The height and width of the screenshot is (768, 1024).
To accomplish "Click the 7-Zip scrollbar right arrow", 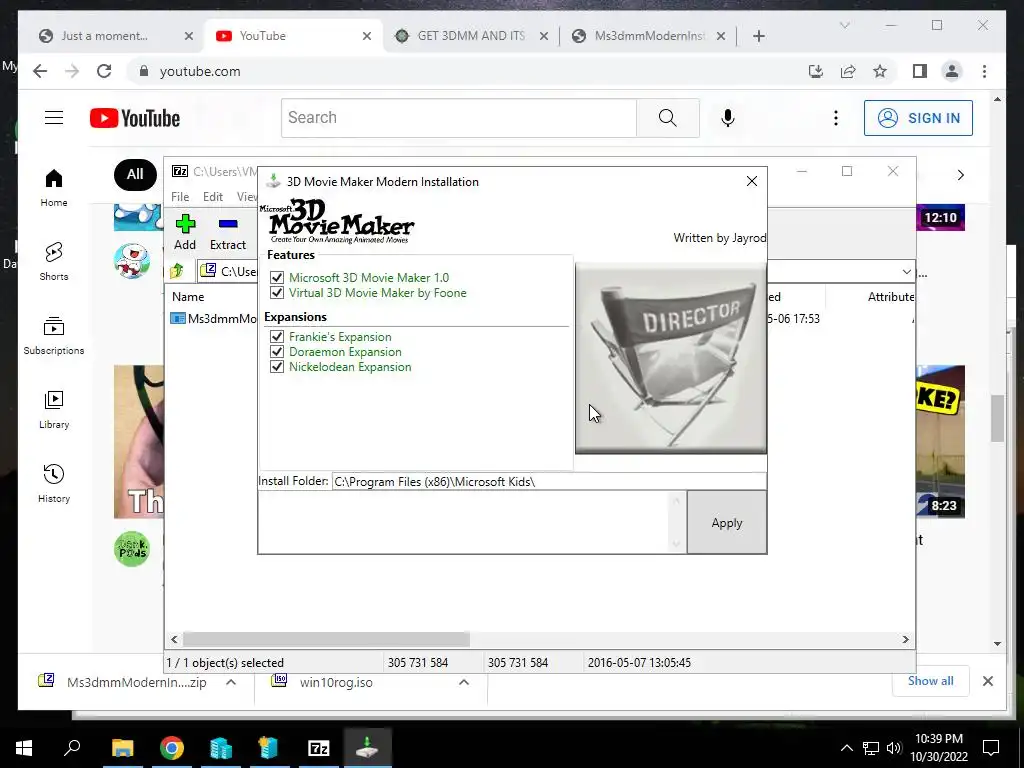I will pyautogui.click(x=905, y=639).
